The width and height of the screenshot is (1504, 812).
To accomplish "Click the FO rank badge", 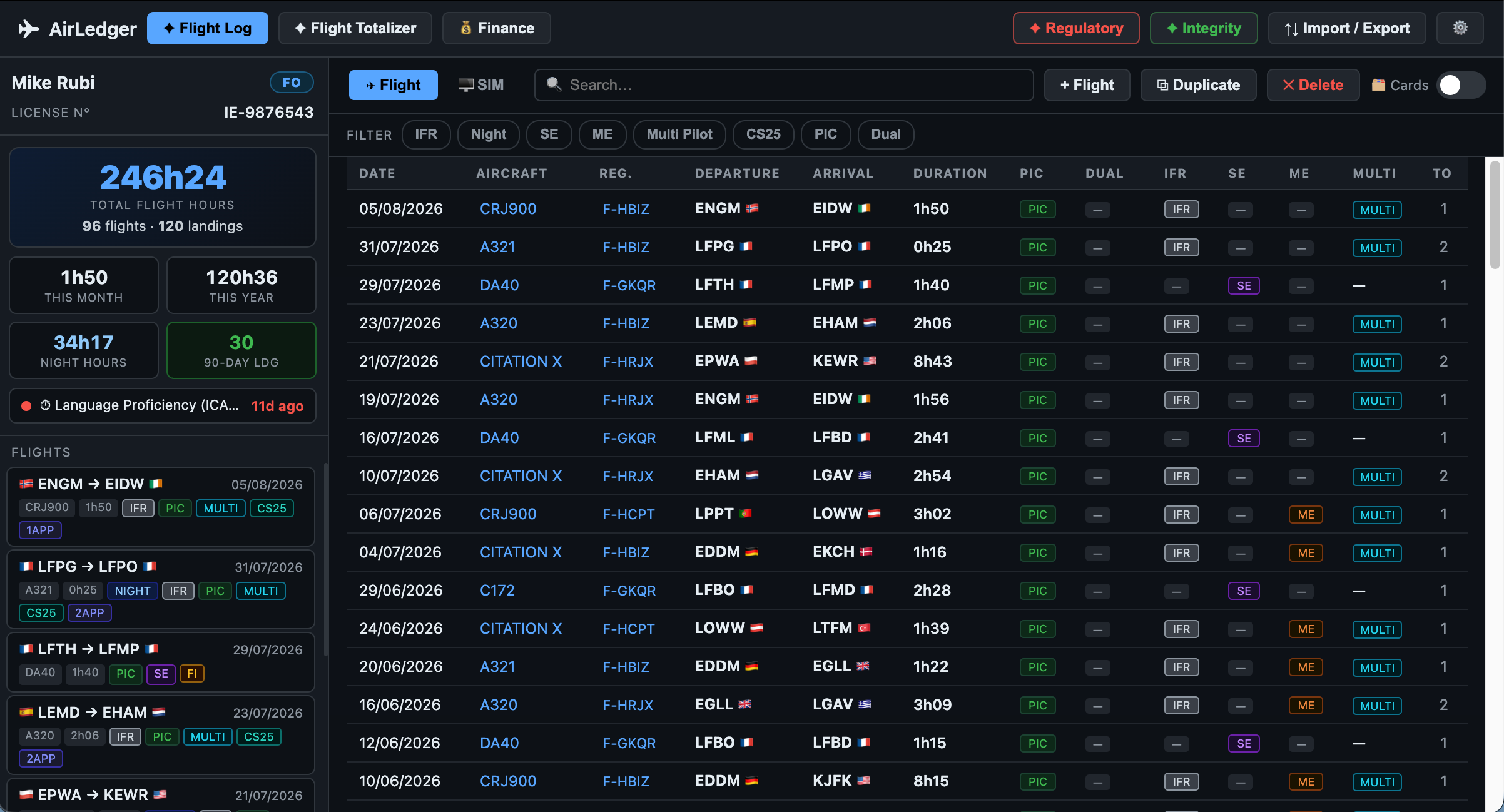I will 292,83.
